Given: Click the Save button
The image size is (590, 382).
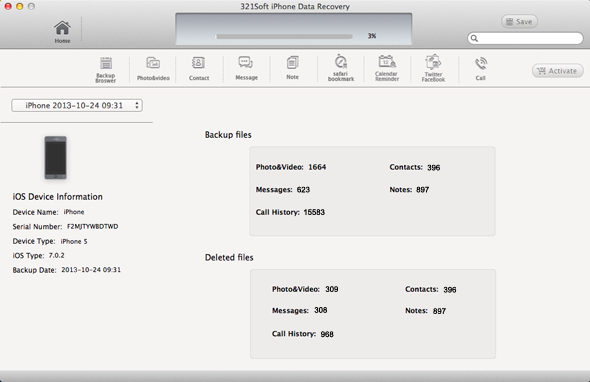Looking at the screenshot, I should pyautogui.click(x=519, y=22).
